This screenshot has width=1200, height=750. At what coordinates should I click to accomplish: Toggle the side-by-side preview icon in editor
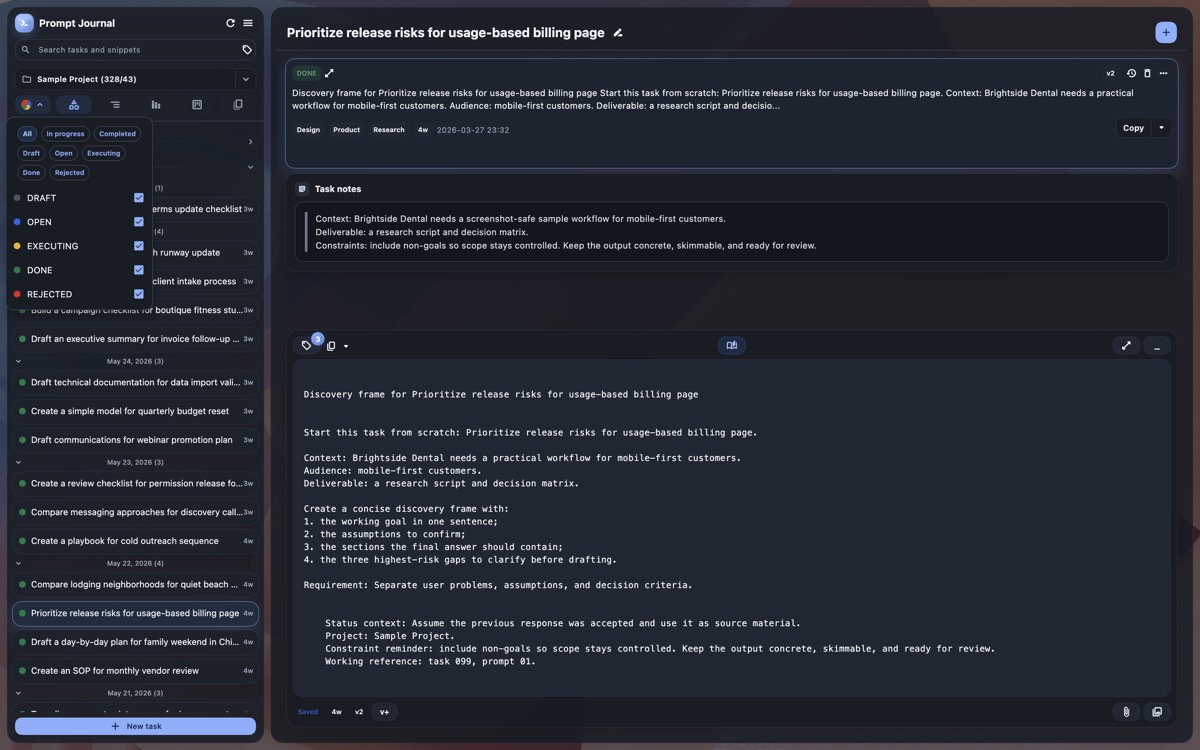point(731,345)
